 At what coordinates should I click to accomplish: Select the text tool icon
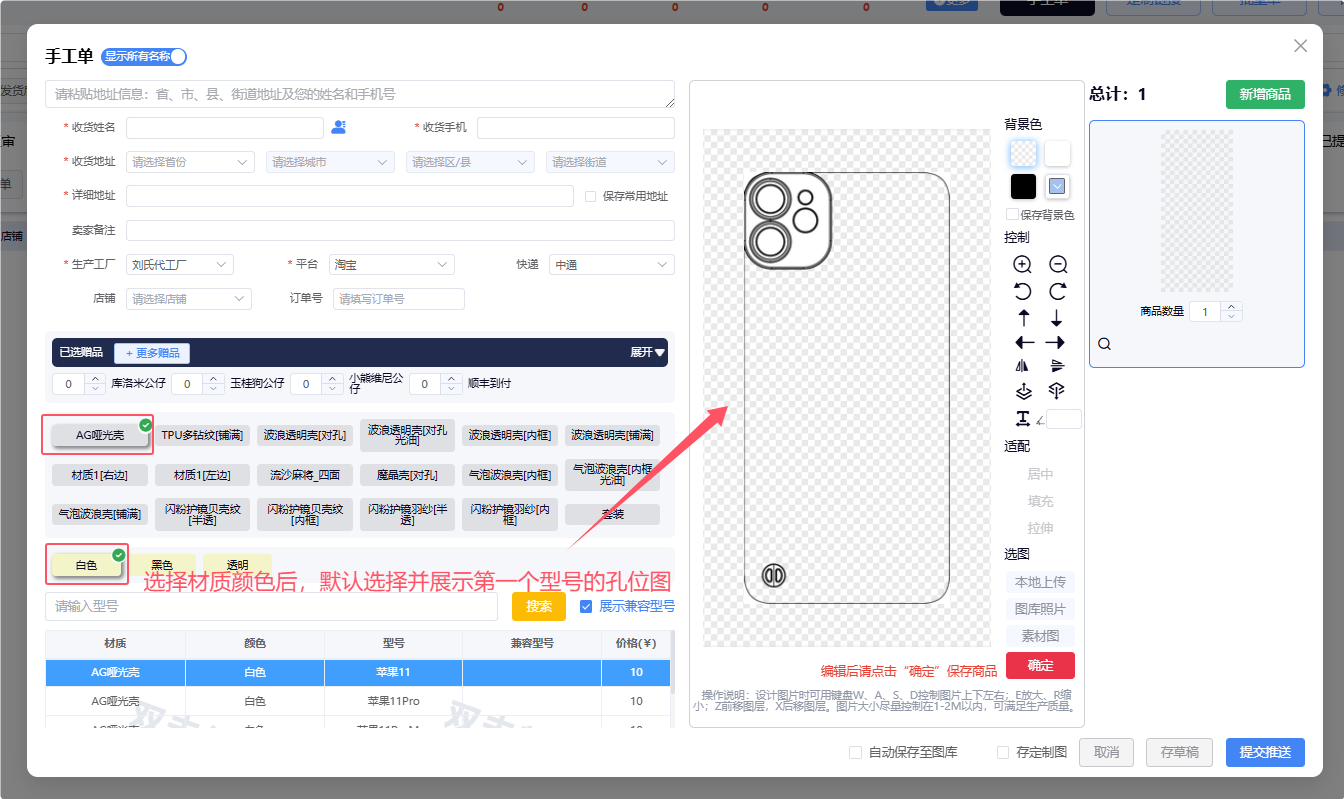pyautogui.click(x=1023, y=418)
